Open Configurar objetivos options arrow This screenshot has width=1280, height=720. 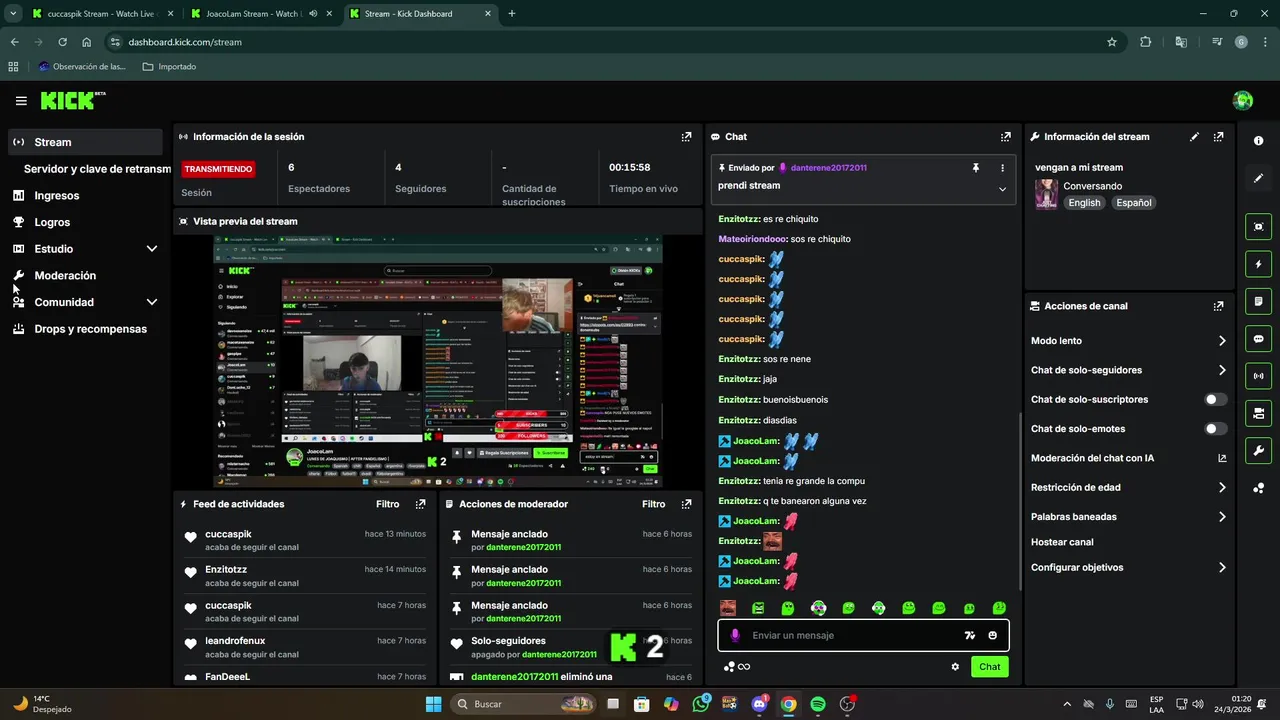click(x=1222, y=567)
